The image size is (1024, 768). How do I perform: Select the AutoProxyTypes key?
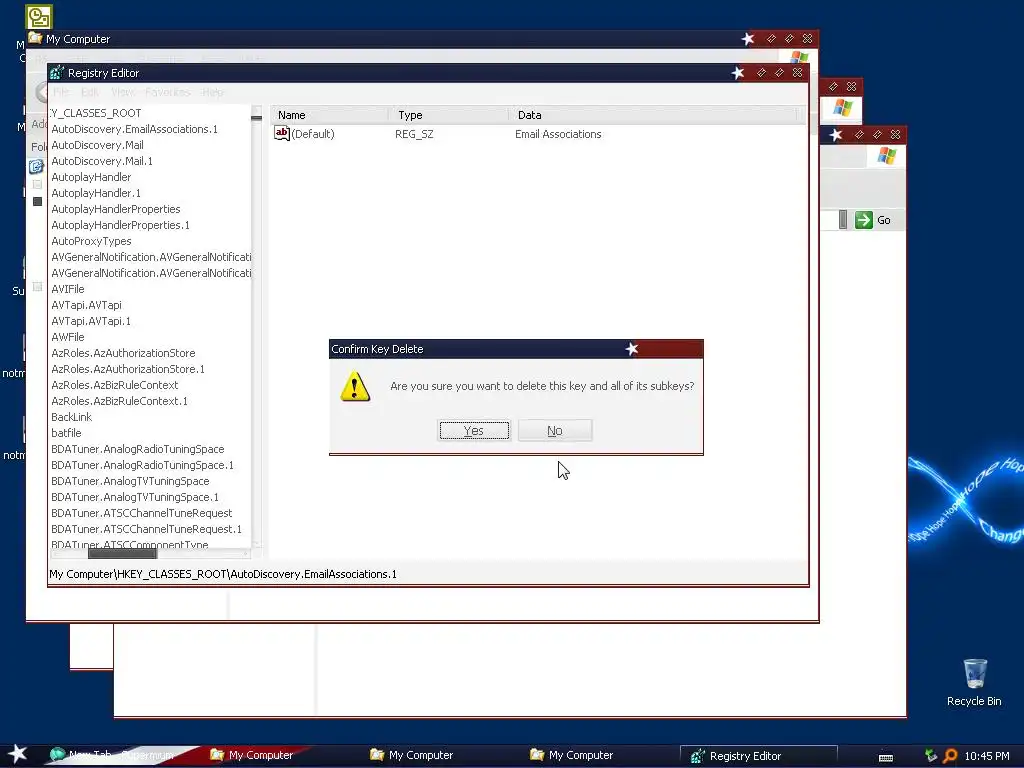(91, 241)
